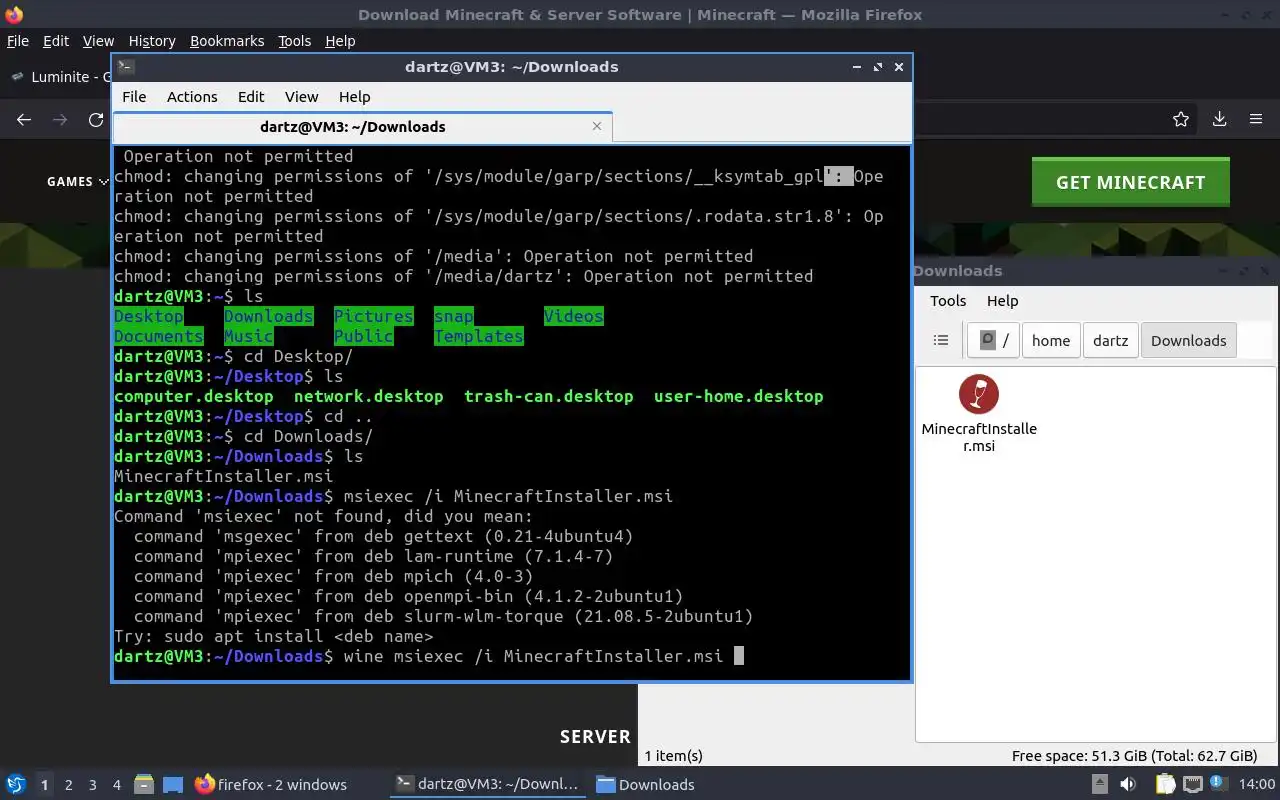Open the terminal View menu
This screenshot has height=800, width=1280.
tap(301, 96)
